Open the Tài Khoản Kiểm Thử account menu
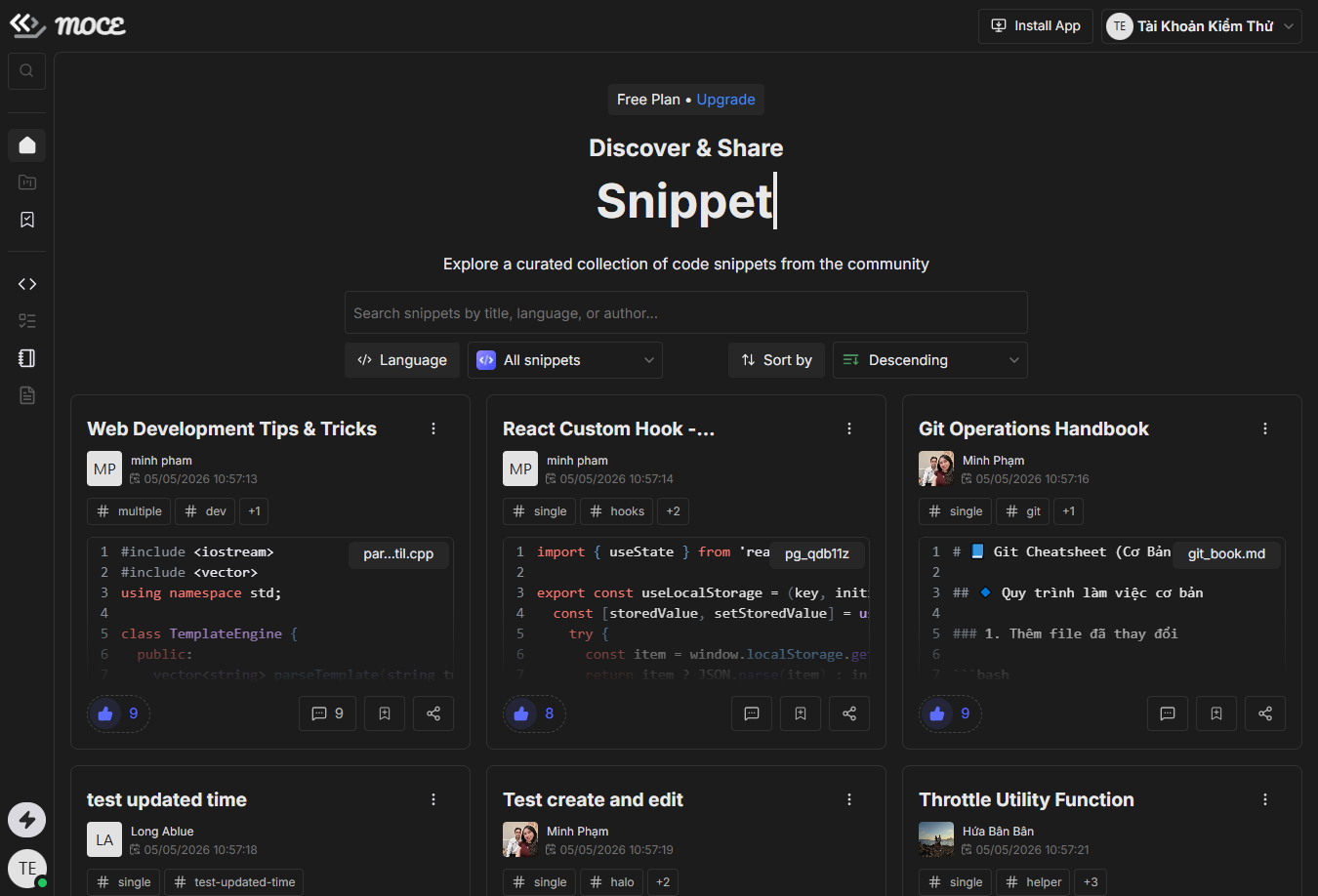 [x=1202, y=26]
